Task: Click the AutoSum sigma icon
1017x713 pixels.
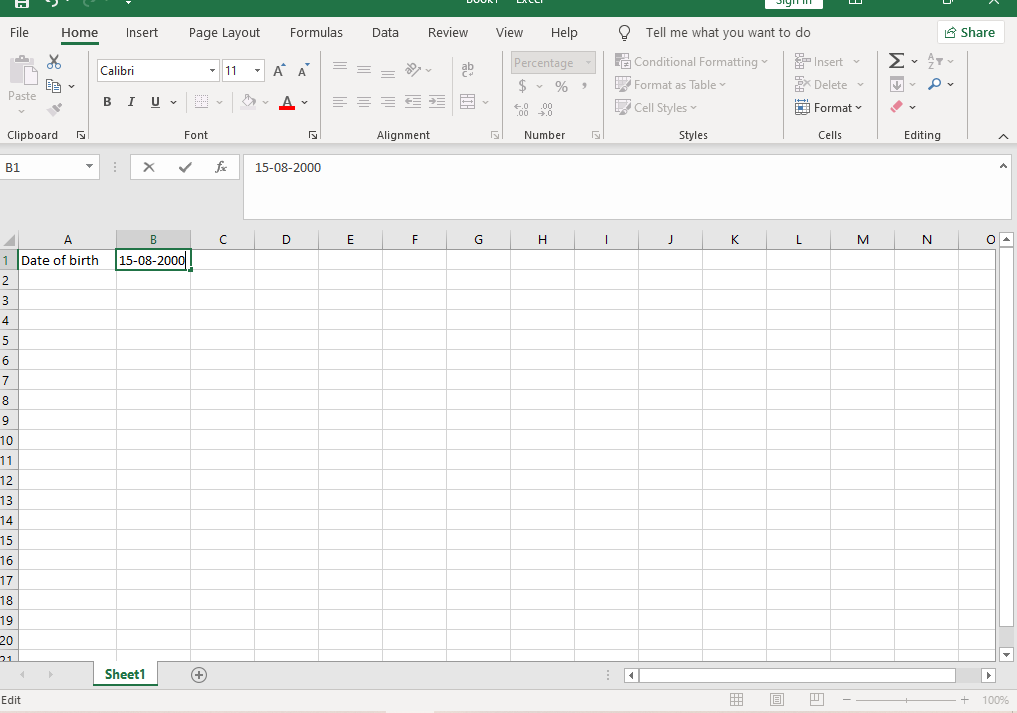Action: pos(896,62)
